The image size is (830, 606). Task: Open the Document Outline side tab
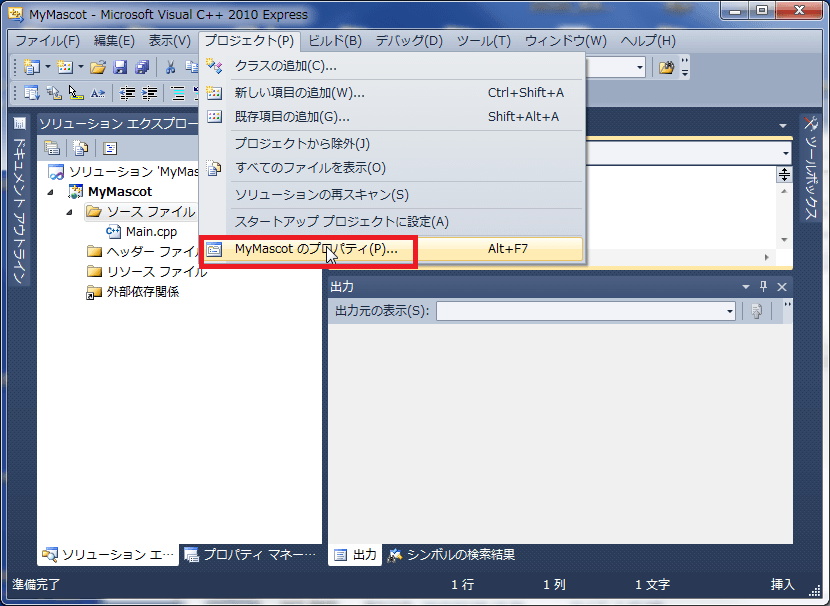(x=20, y=200)
